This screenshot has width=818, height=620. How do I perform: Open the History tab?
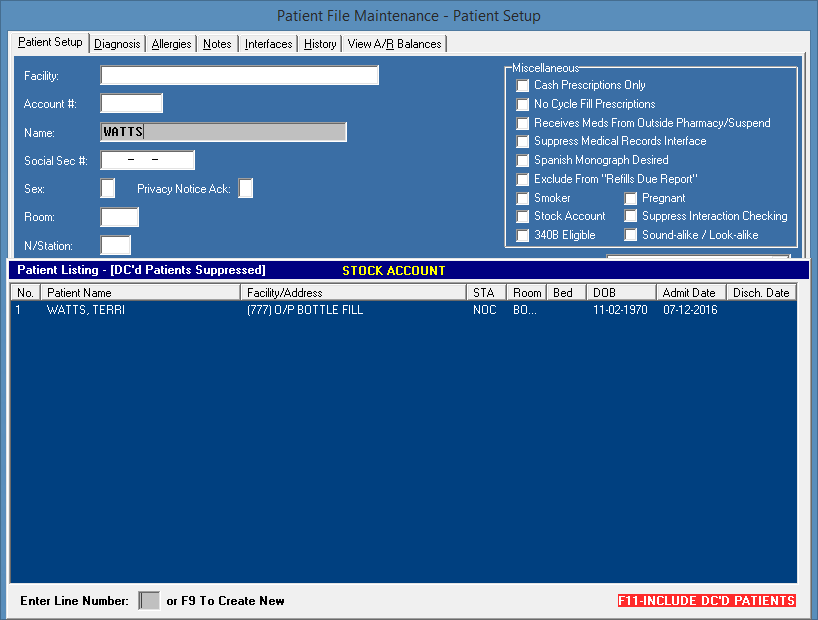pyautogui.click(x=320, y=44)
